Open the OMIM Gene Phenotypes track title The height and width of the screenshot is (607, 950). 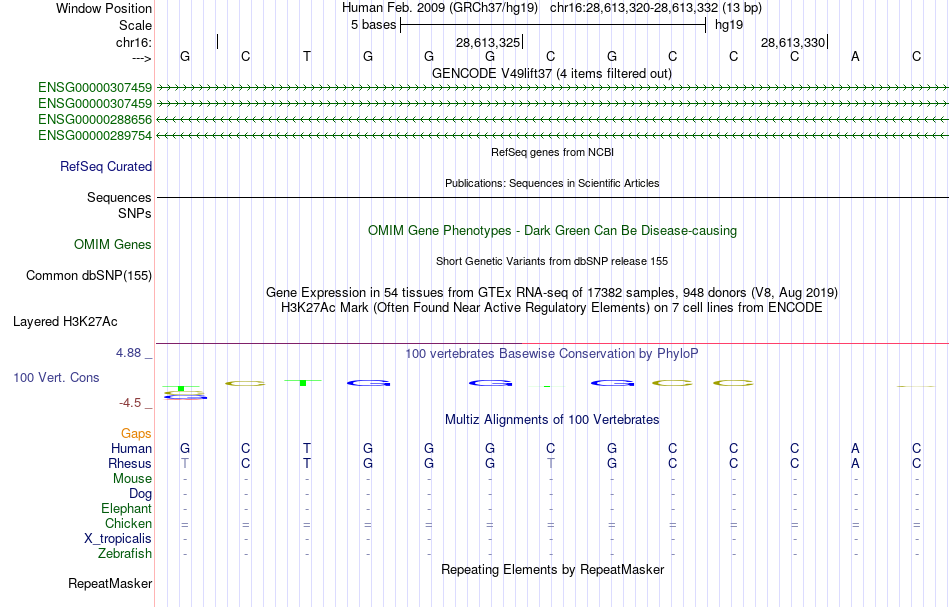coord(552,230)
